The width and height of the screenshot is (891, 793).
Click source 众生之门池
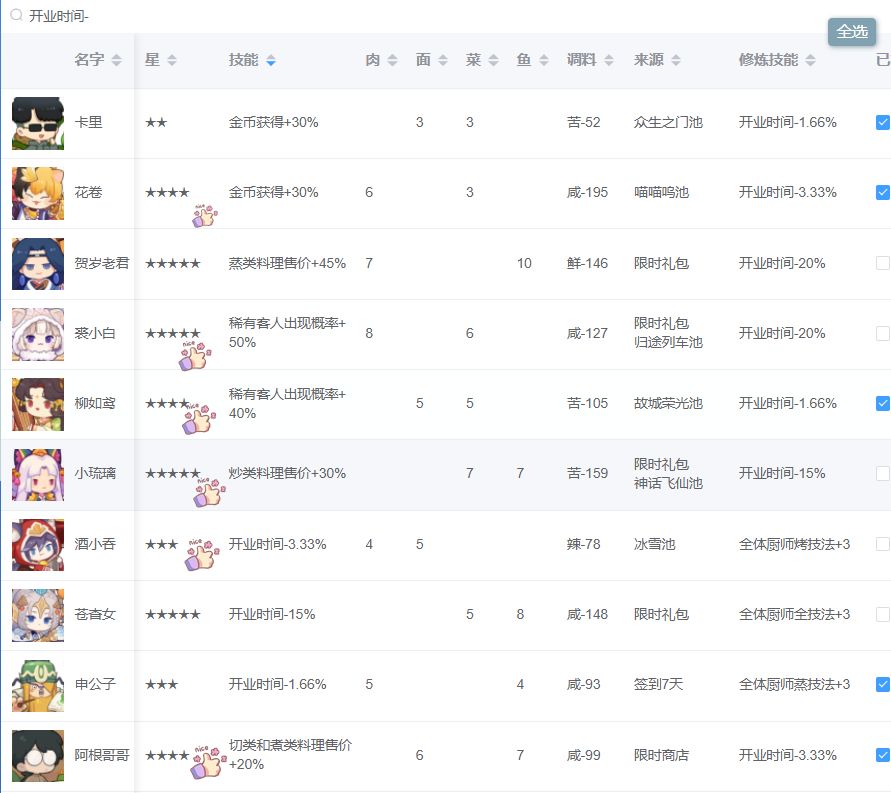tap(668, 122)
